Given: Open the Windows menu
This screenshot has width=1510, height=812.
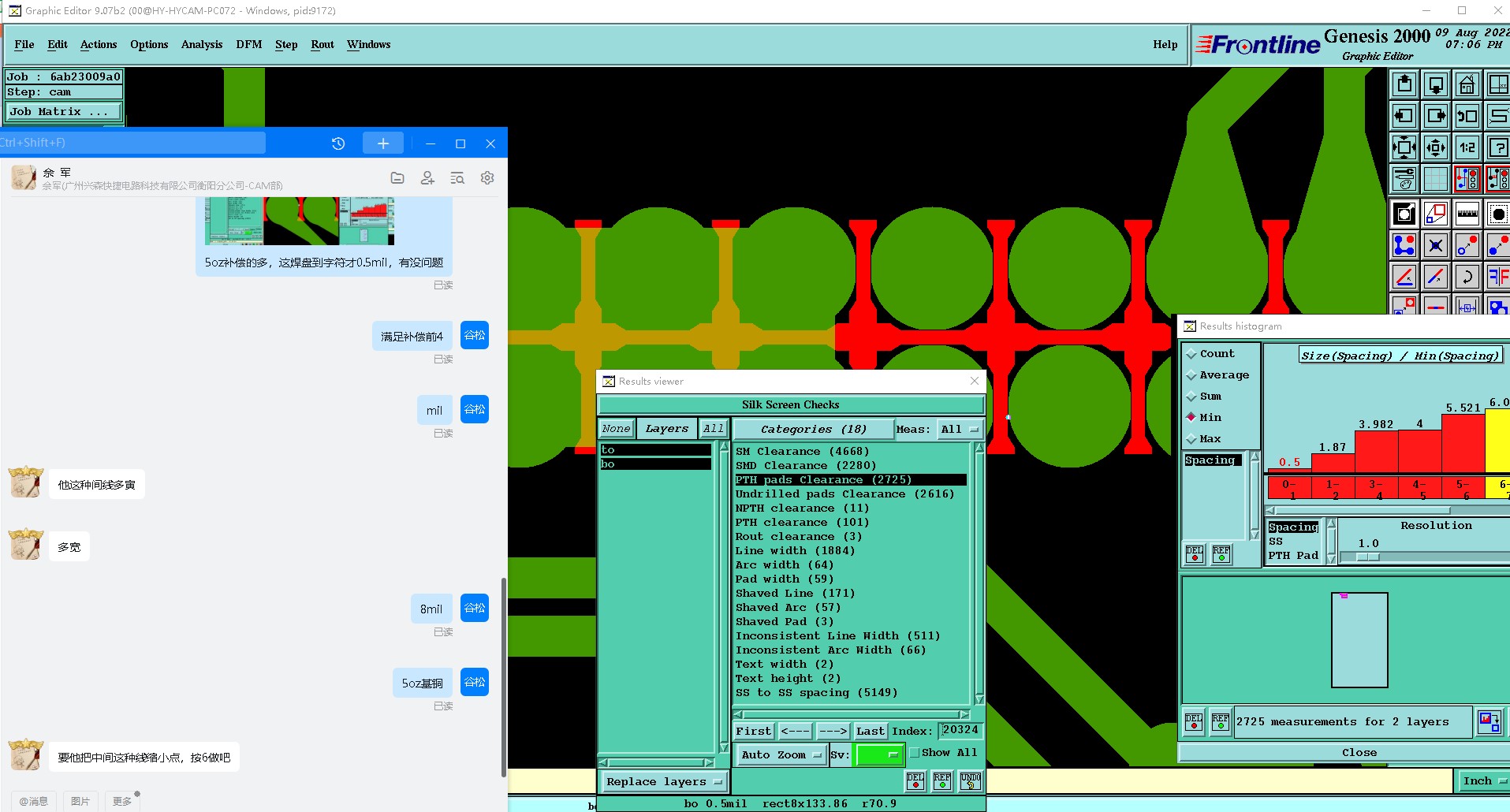Looking at the screenshot, I should (368, 45).
